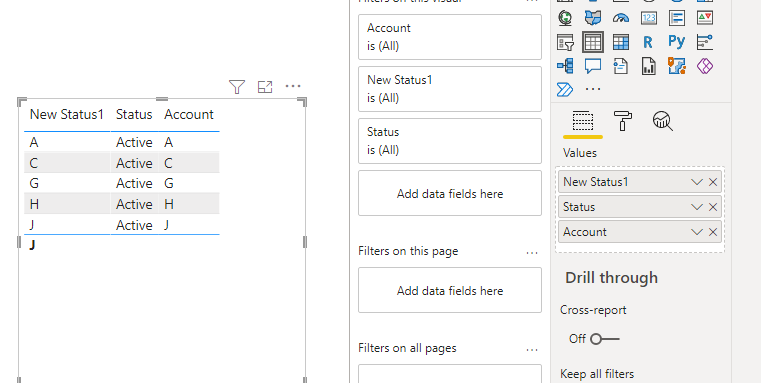Image resolution: width=761 pixels, height=383 pixels.
Task: Expand the Account filter card
Action: (450, 37)
